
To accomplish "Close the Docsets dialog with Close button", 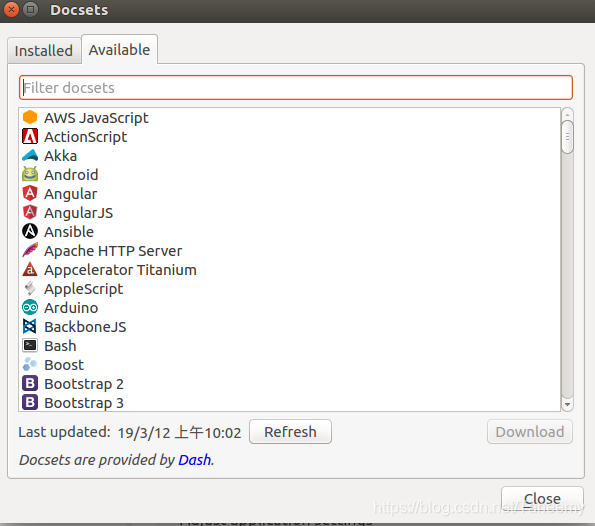I will [542, 498].
